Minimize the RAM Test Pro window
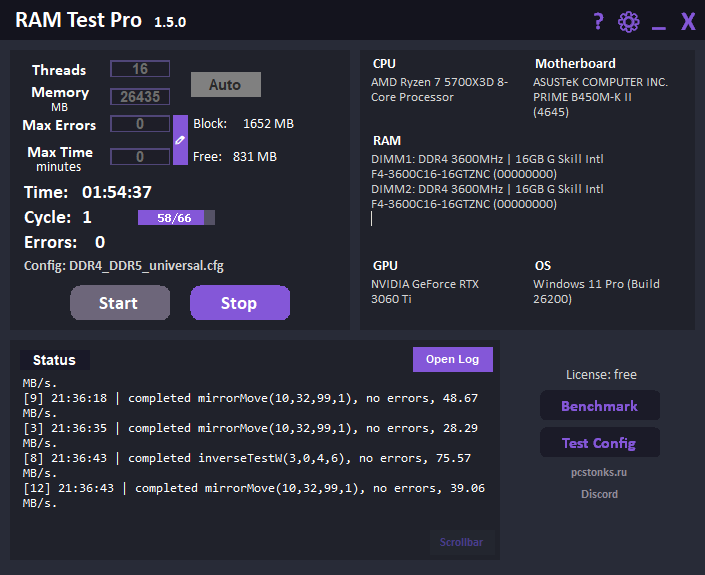Screen dimensions: 705x575 tap(659, 28)
